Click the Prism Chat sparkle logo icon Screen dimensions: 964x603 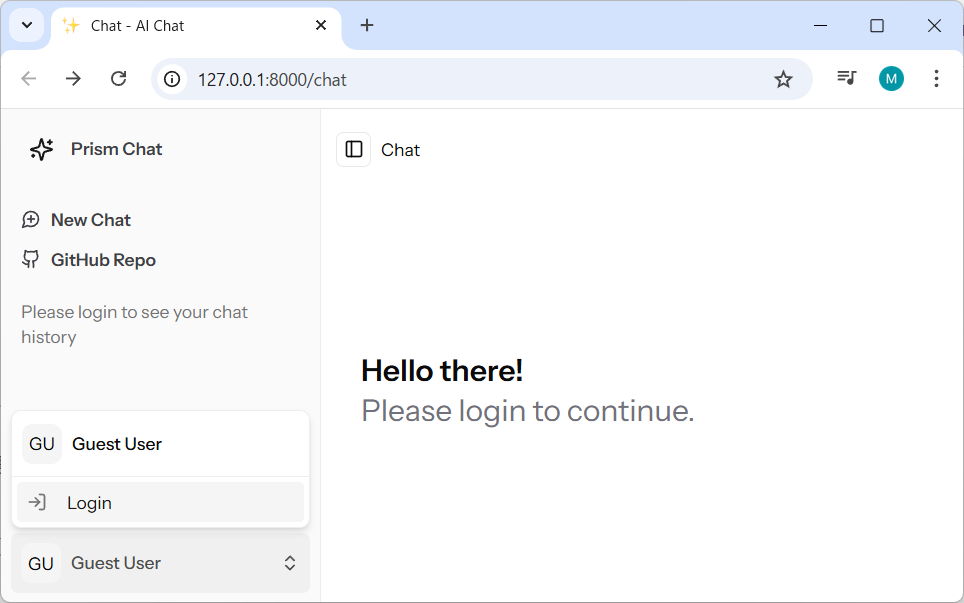coord(41,149)
